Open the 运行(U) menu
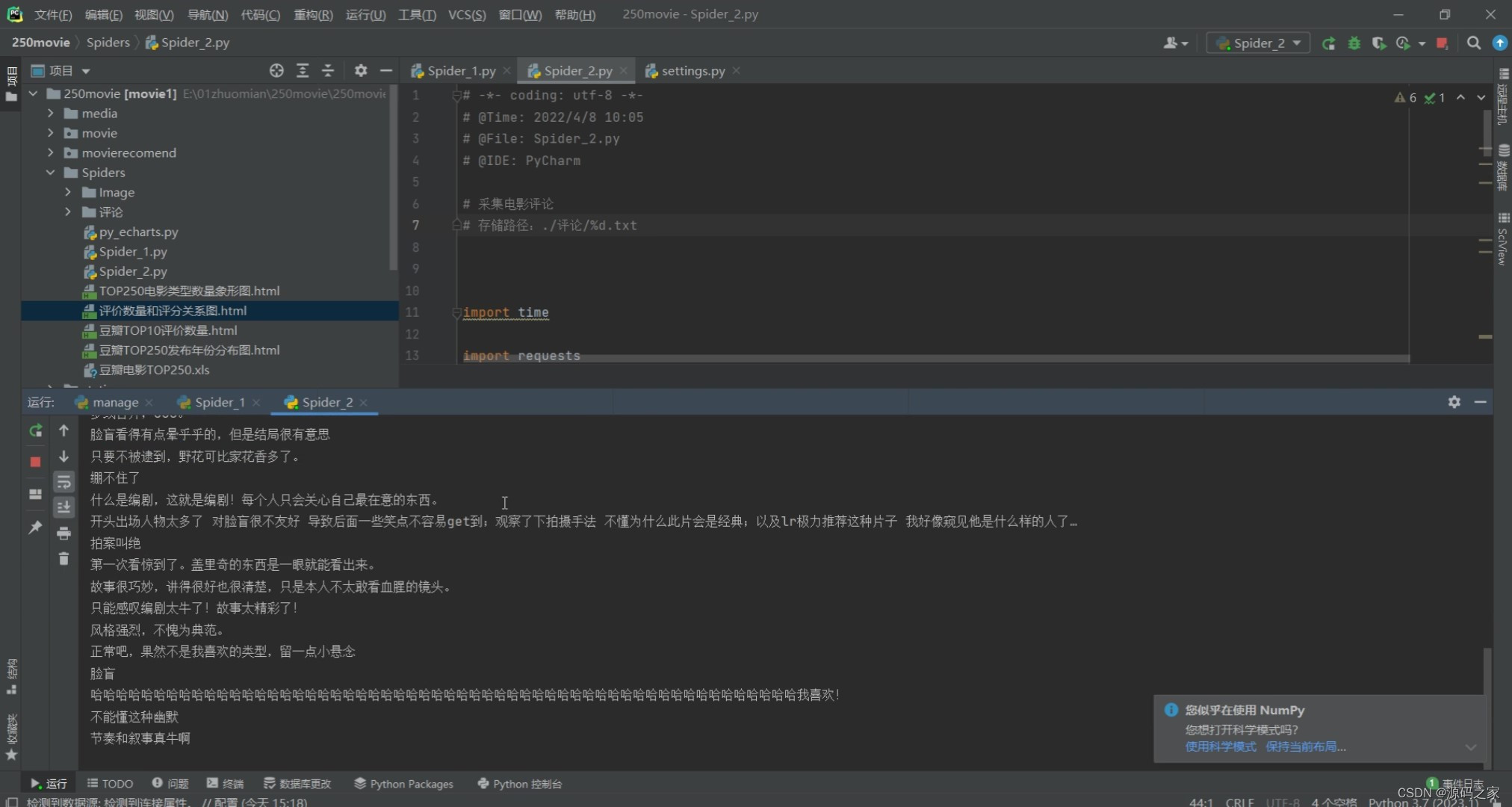This screenshot has height=807, width=1512. pos(365,14)
